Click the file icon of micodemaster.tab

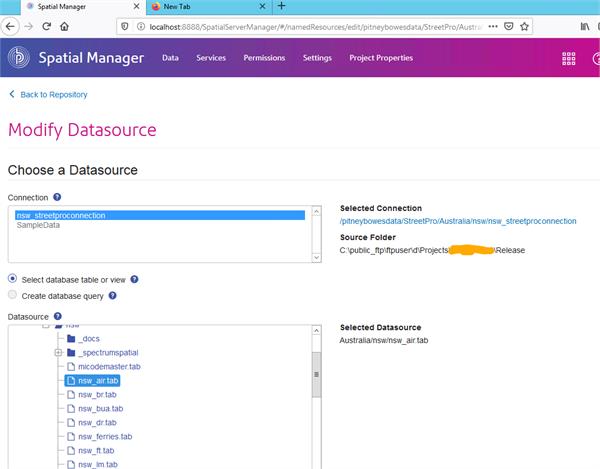tap(71, 366)
